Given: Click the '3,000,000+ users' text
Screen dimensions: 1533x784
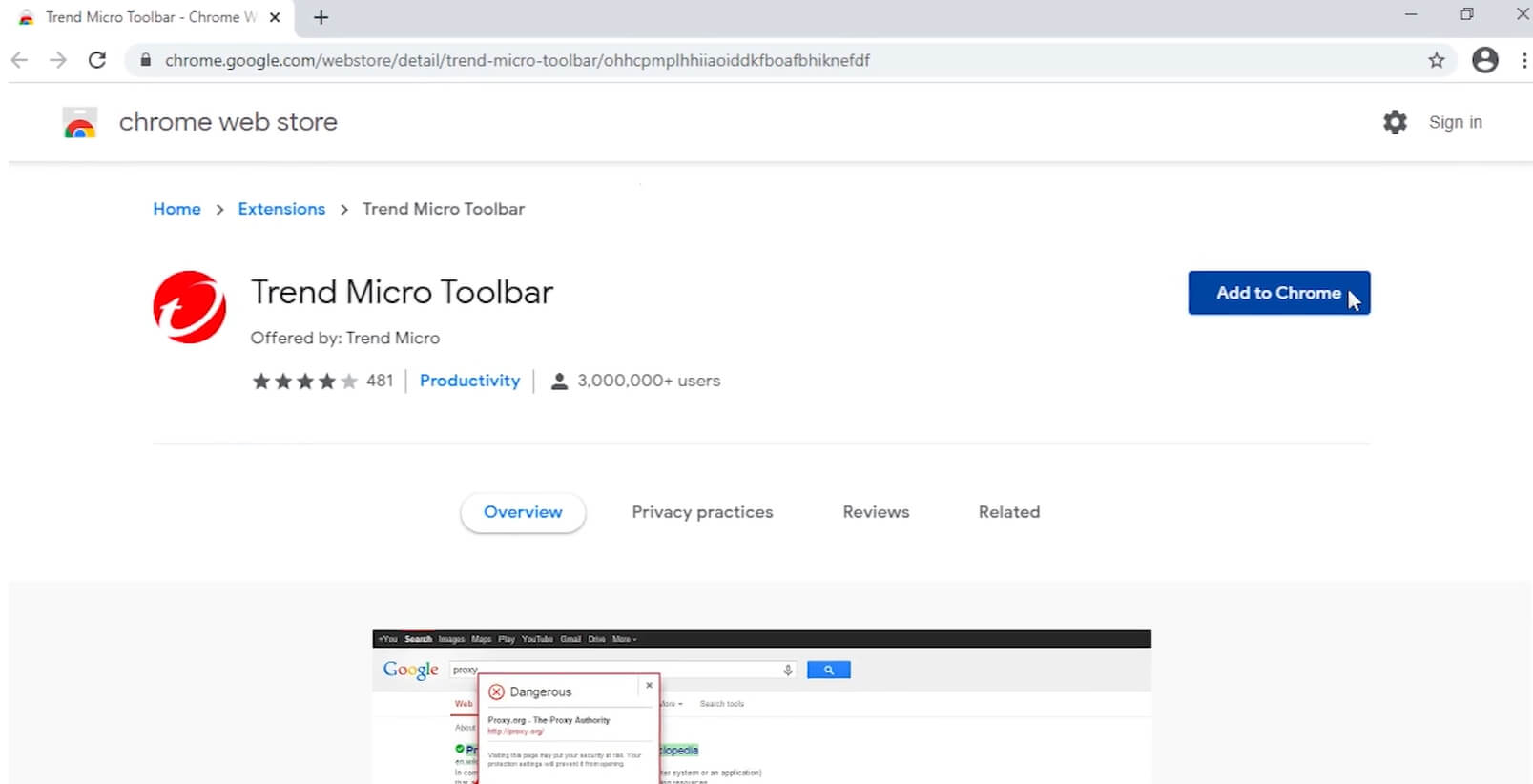Looking at the screenshot, I should [649, 381].
